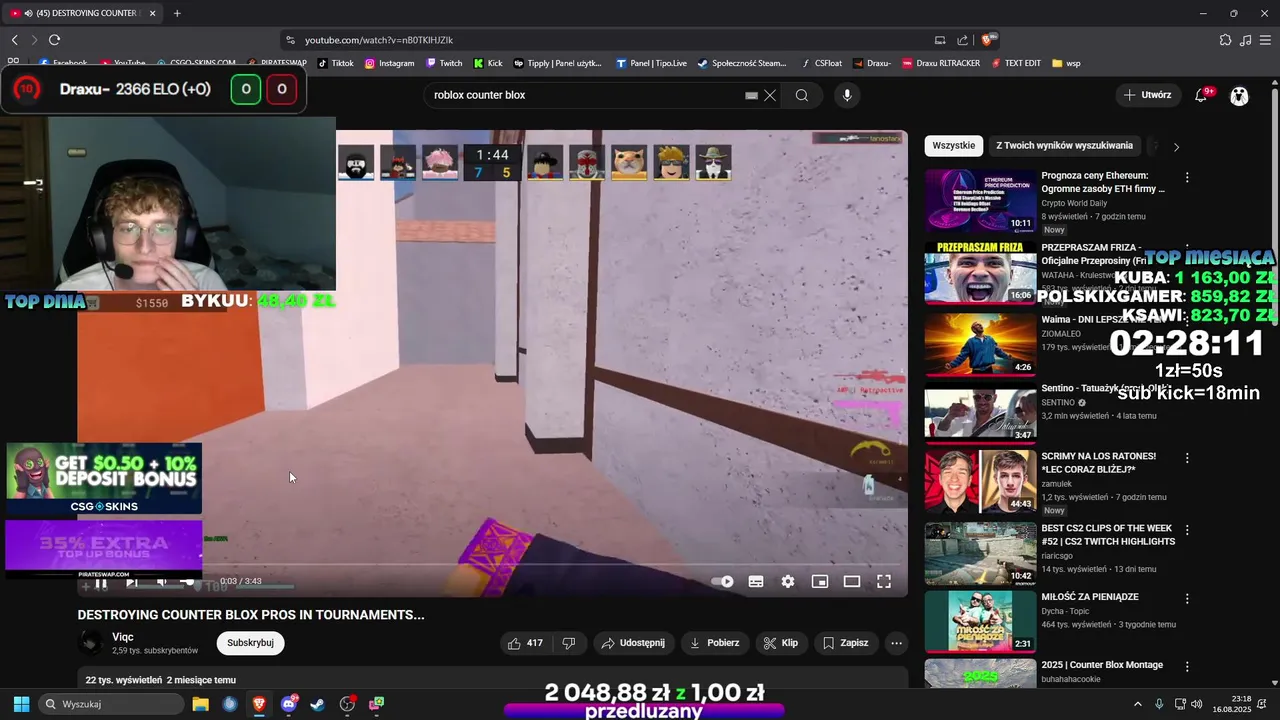1280x720 pixels.
Task: Open the Instagram bookmark
Action: [x=389, y=63]
